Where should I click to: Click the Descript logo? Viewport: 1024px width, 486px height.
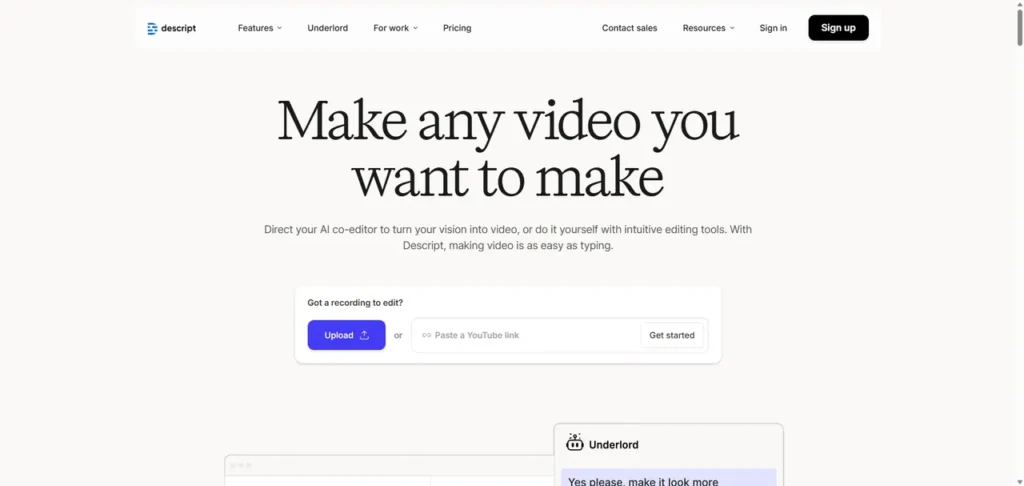(x=171, y=28)
